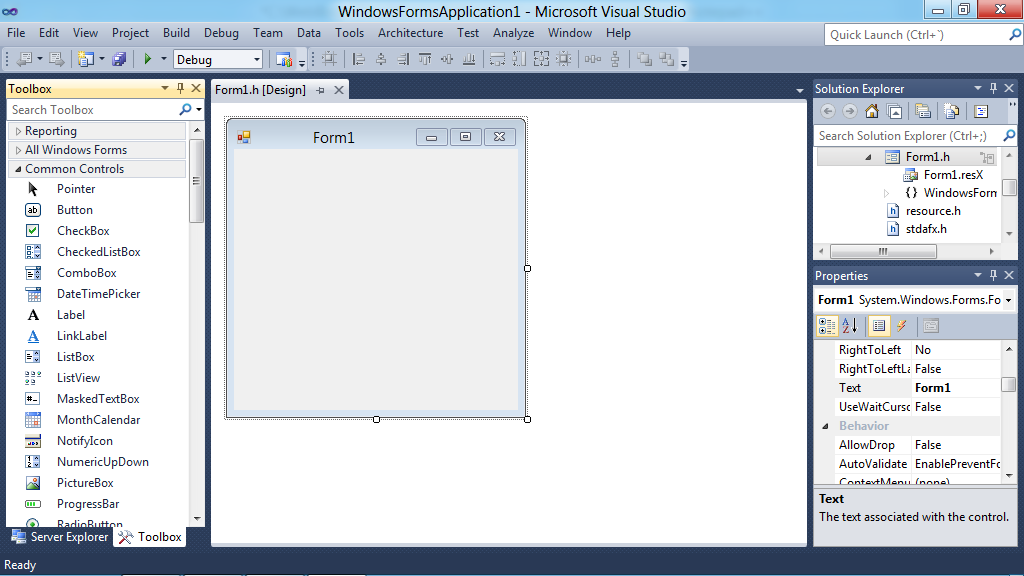1024x576 pixels.
Task: Expand the All Windows Forms group
Action: pos(18,150)
